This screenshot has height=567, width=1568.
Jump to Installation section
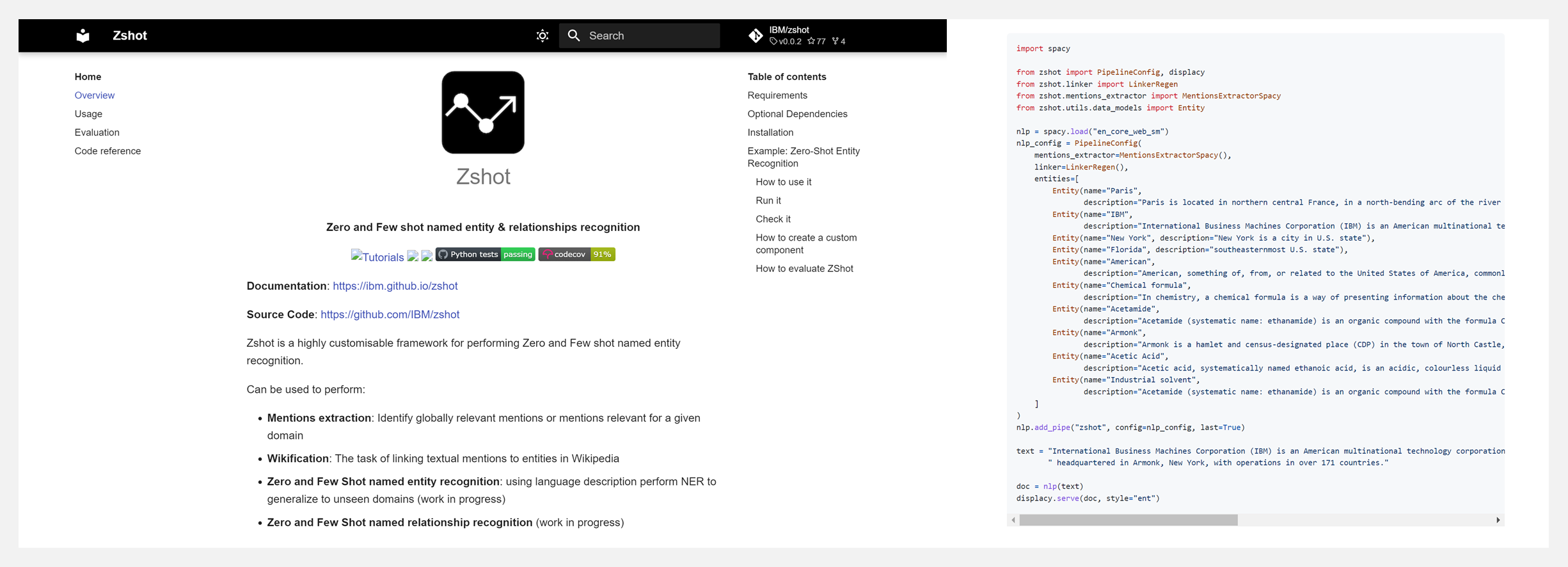click(x=770, y=132)
